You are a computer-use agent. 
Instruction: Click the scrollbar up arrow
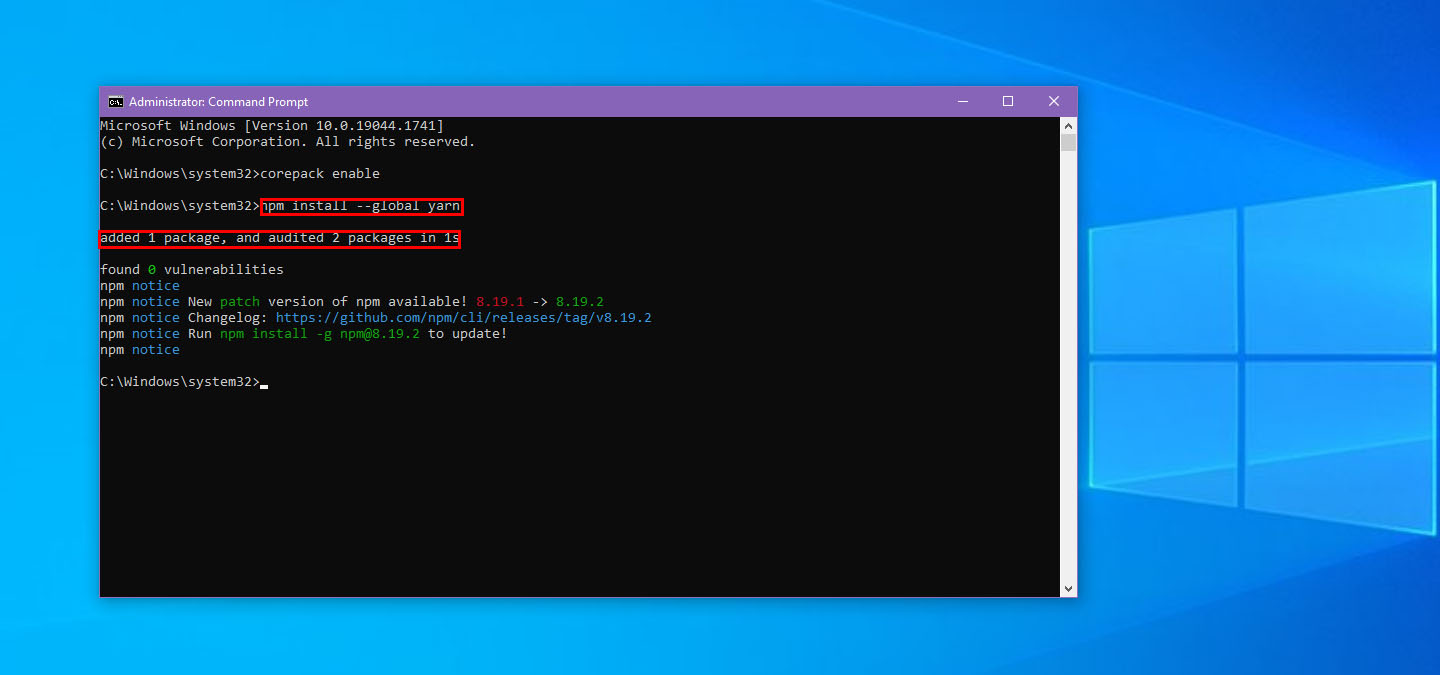(x=1068, y=125)
